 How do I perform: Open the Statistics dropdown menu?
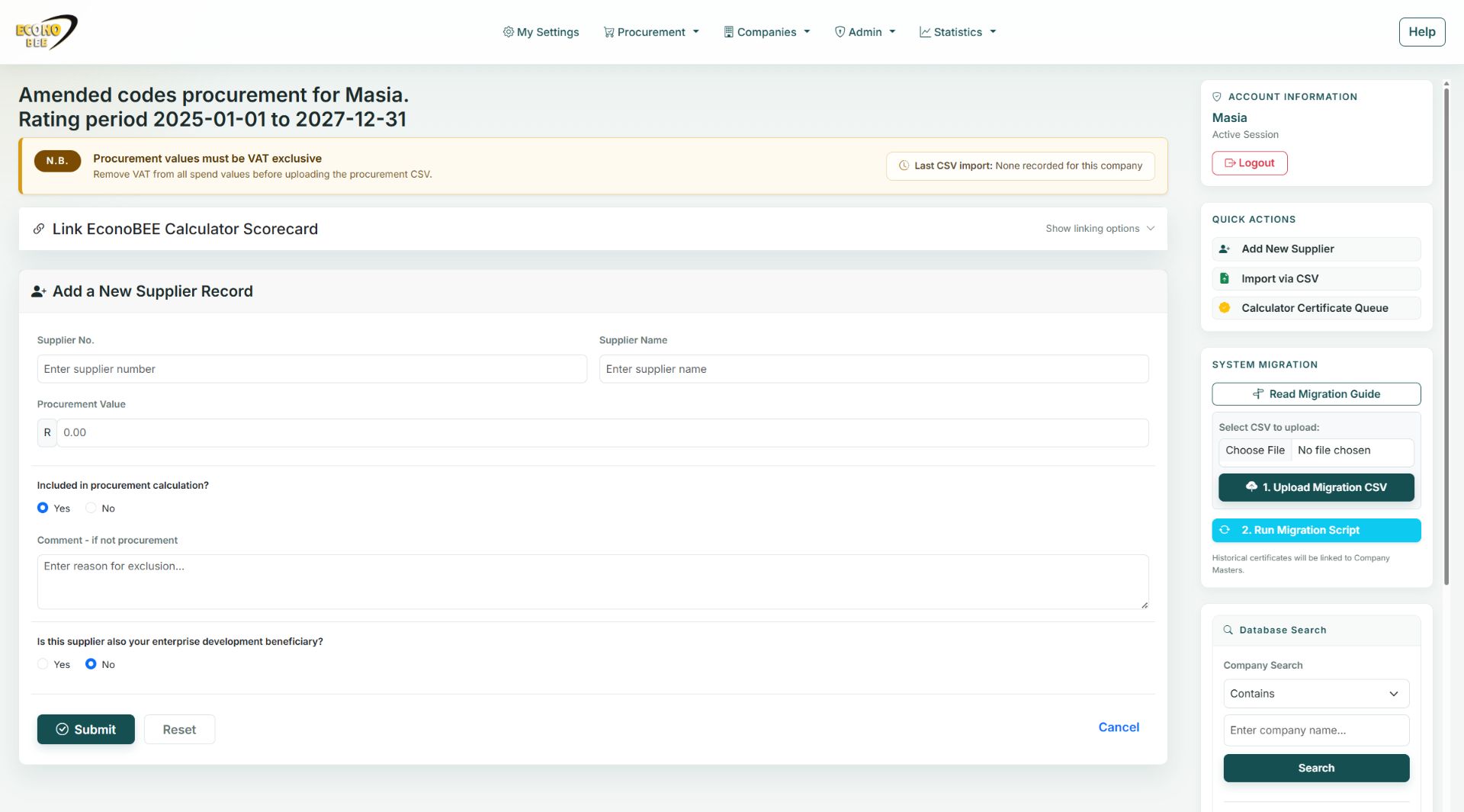click(x=958, y=32)
